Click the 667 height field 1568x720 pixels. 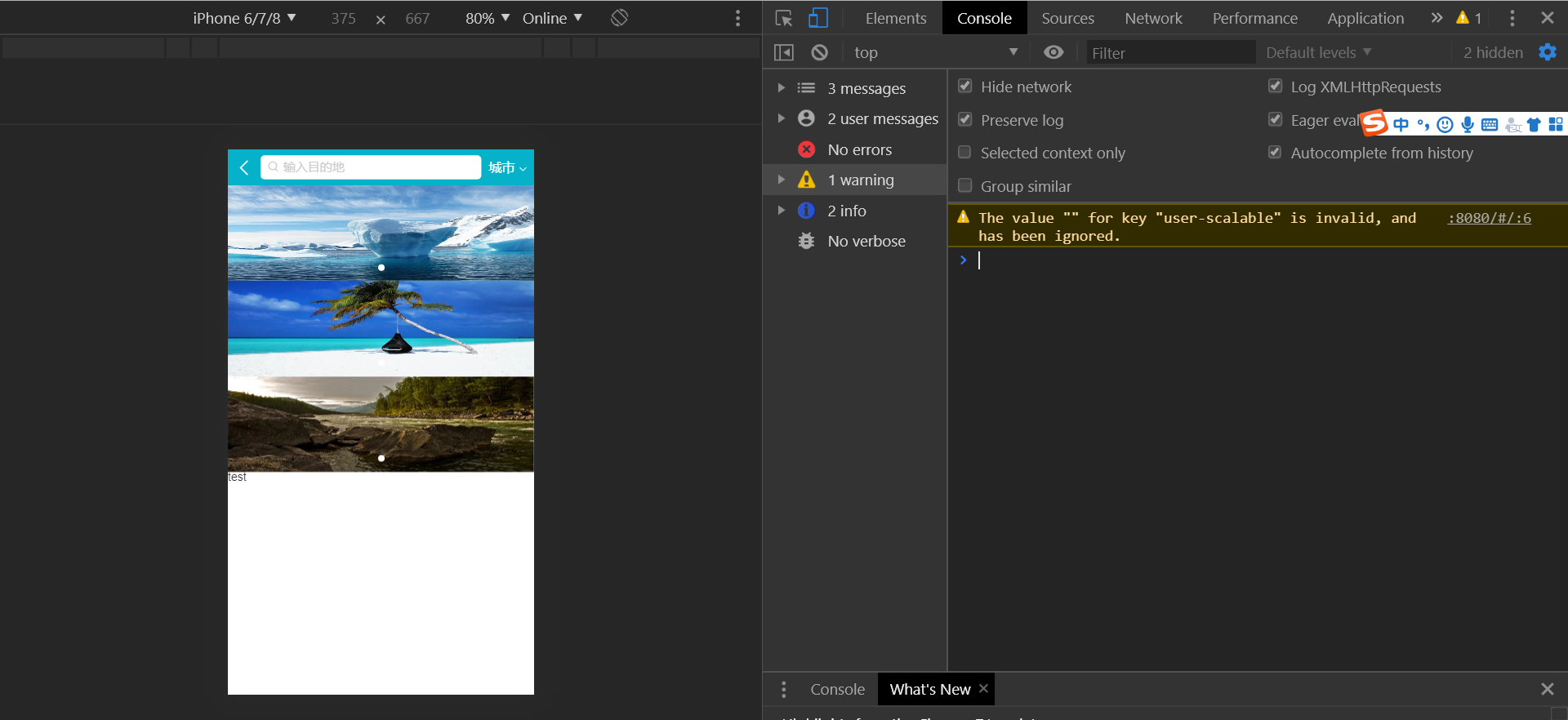(x=417, y=18)
